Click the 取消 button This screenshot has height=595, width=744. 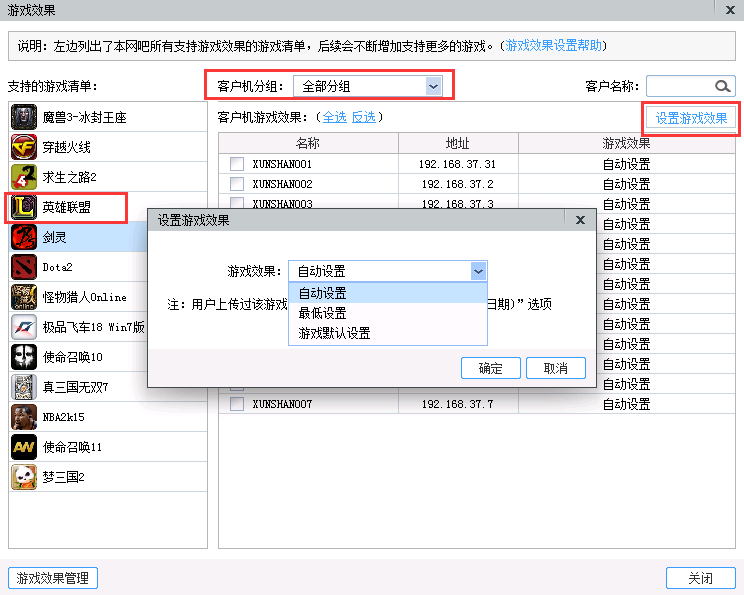click(556, 368)
